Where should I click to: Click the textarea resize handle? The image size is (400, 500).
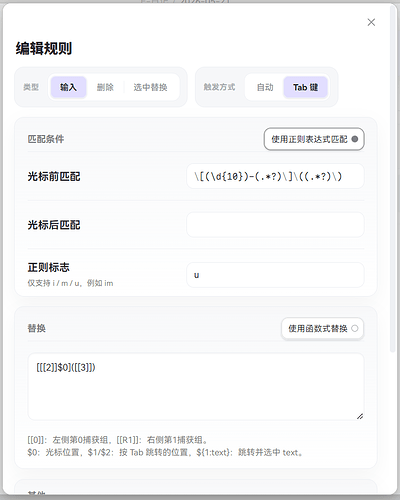(x=360, y=416)
